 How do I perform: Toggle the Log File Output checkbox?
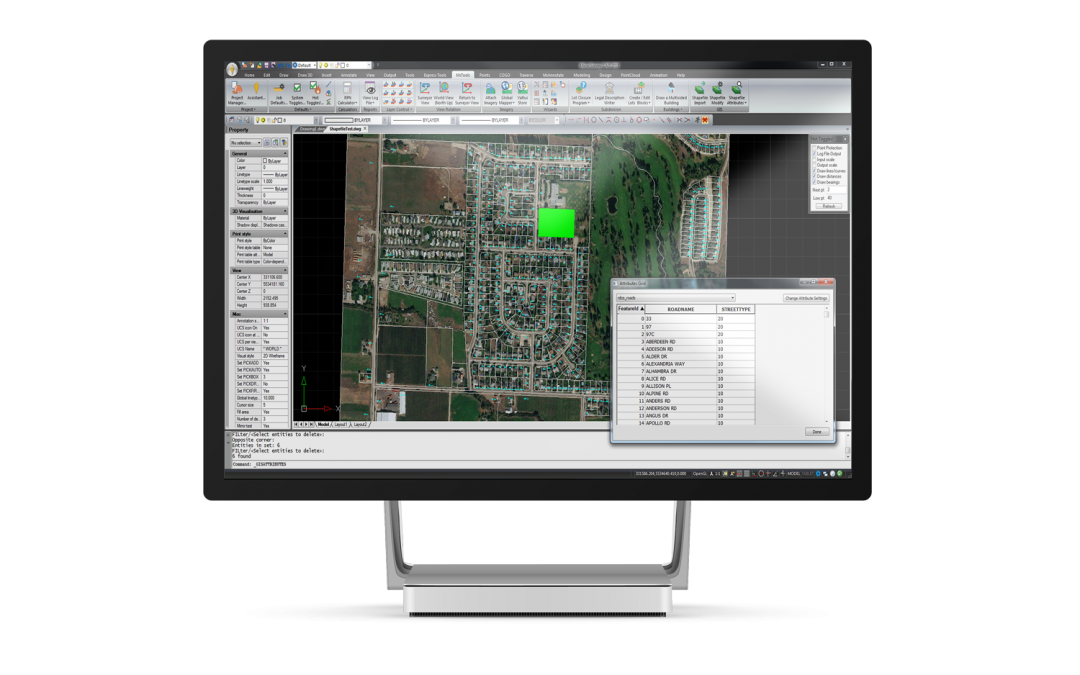coord(812,155)
